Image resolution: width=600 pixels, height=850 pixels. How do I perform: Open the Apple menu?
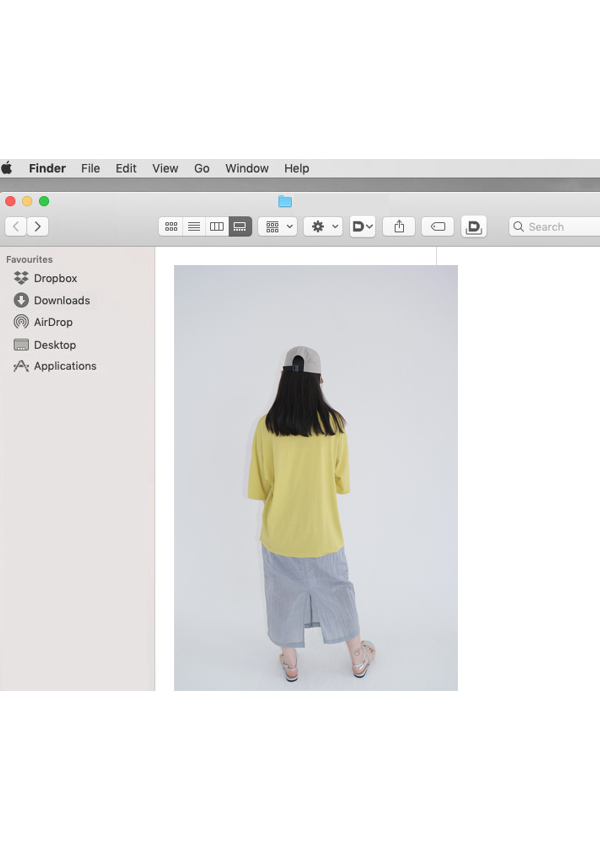point(7,168)
